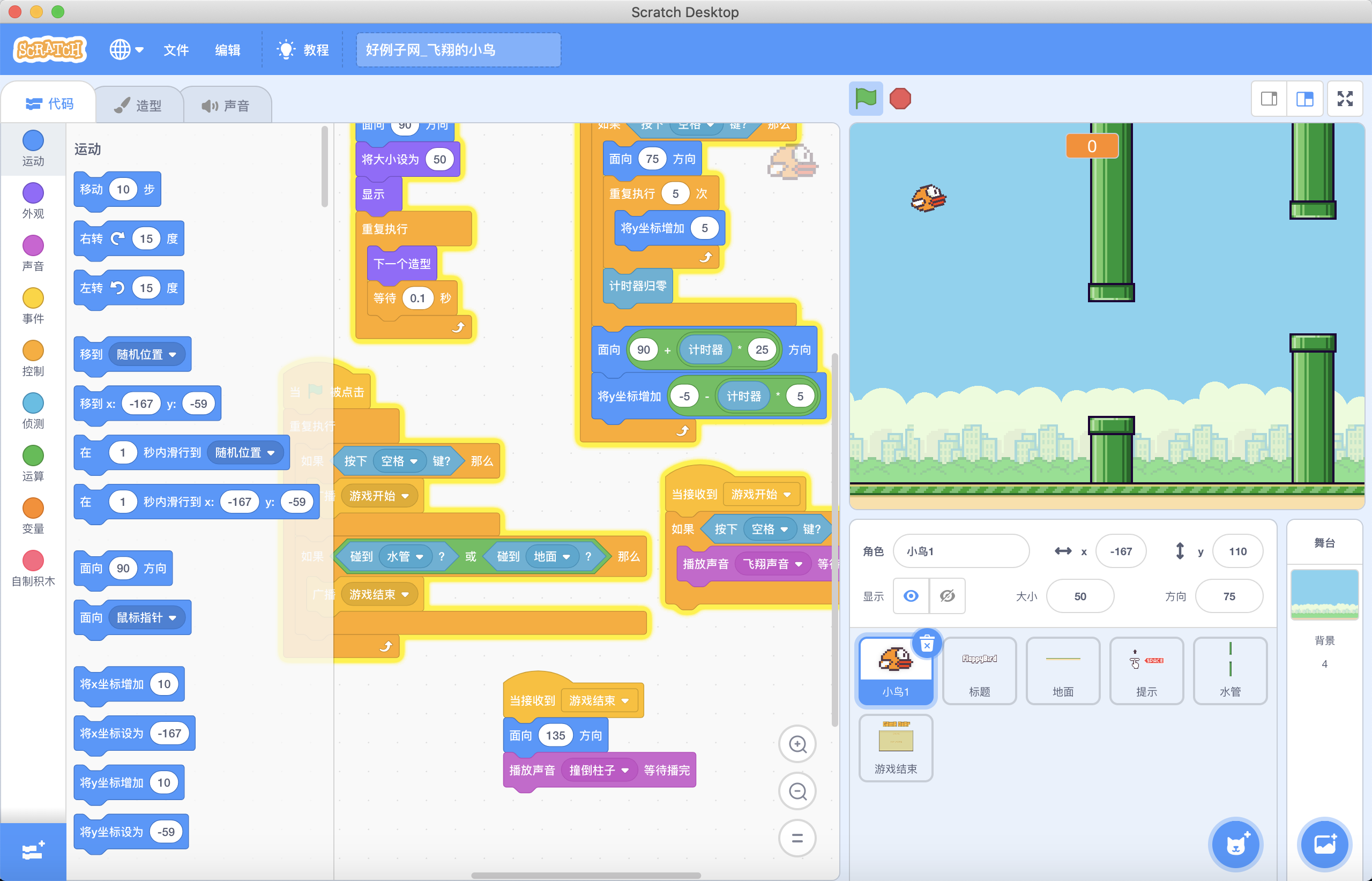Click the 显示 block in script

(378, 195)
